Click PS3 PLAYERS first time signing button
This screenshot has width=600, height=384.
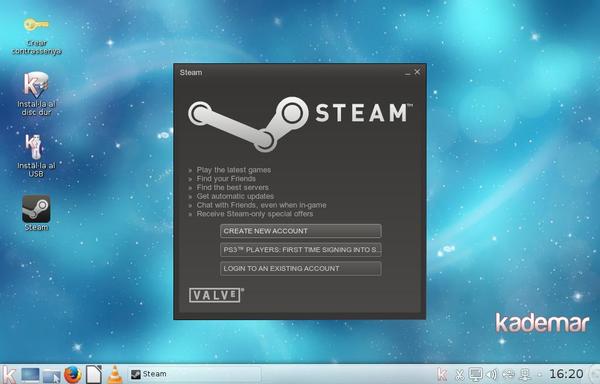coord(301,250)
